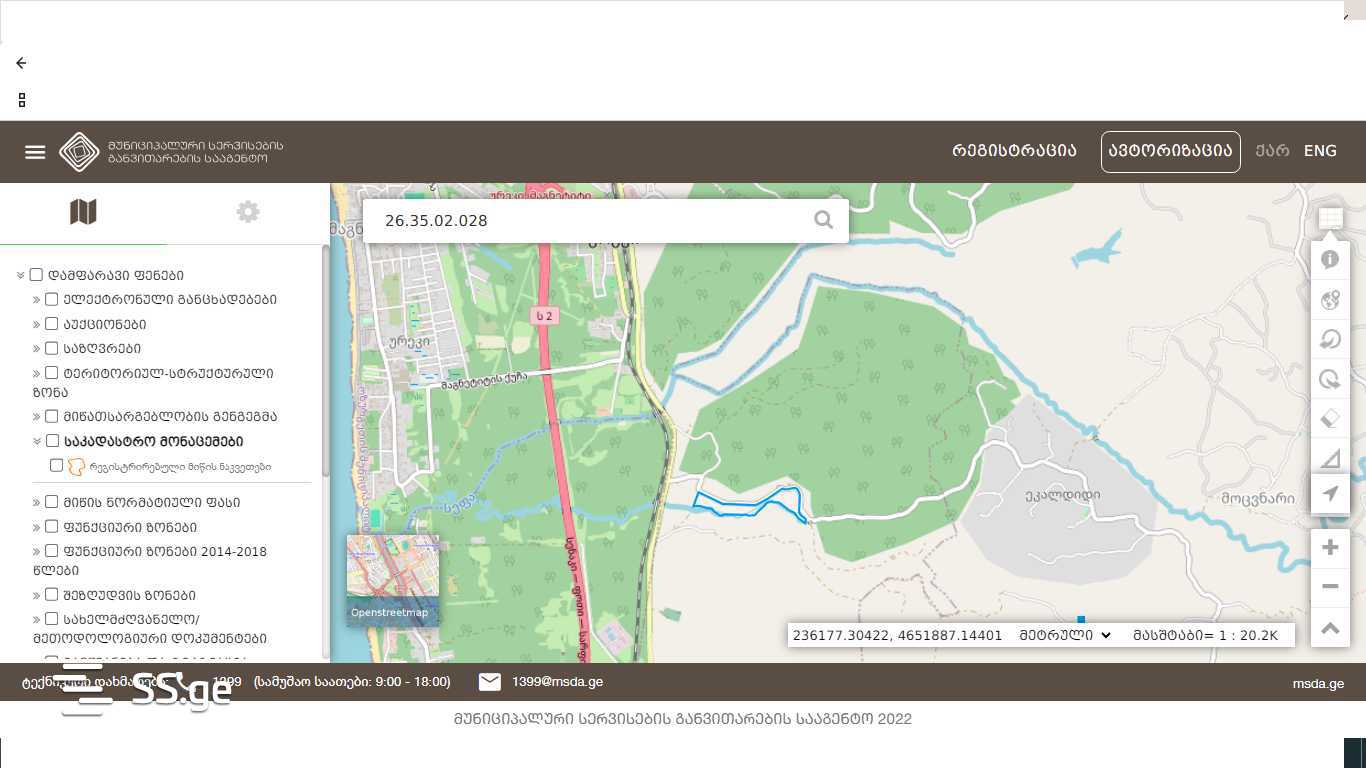Click the Openstreetmap basemap thumbnail

[x=392, y=580]
